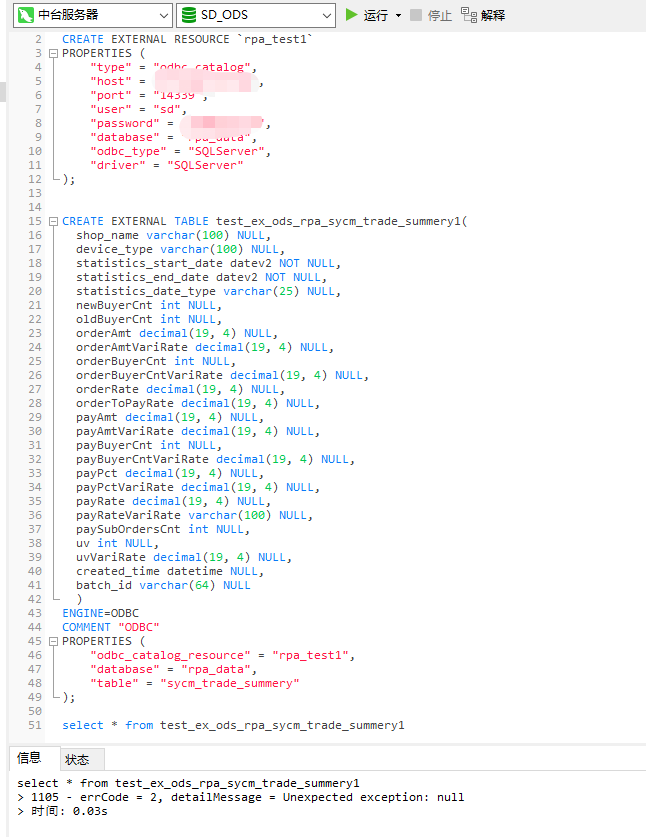Click the Explain (解释) icon

pos(468,15)
